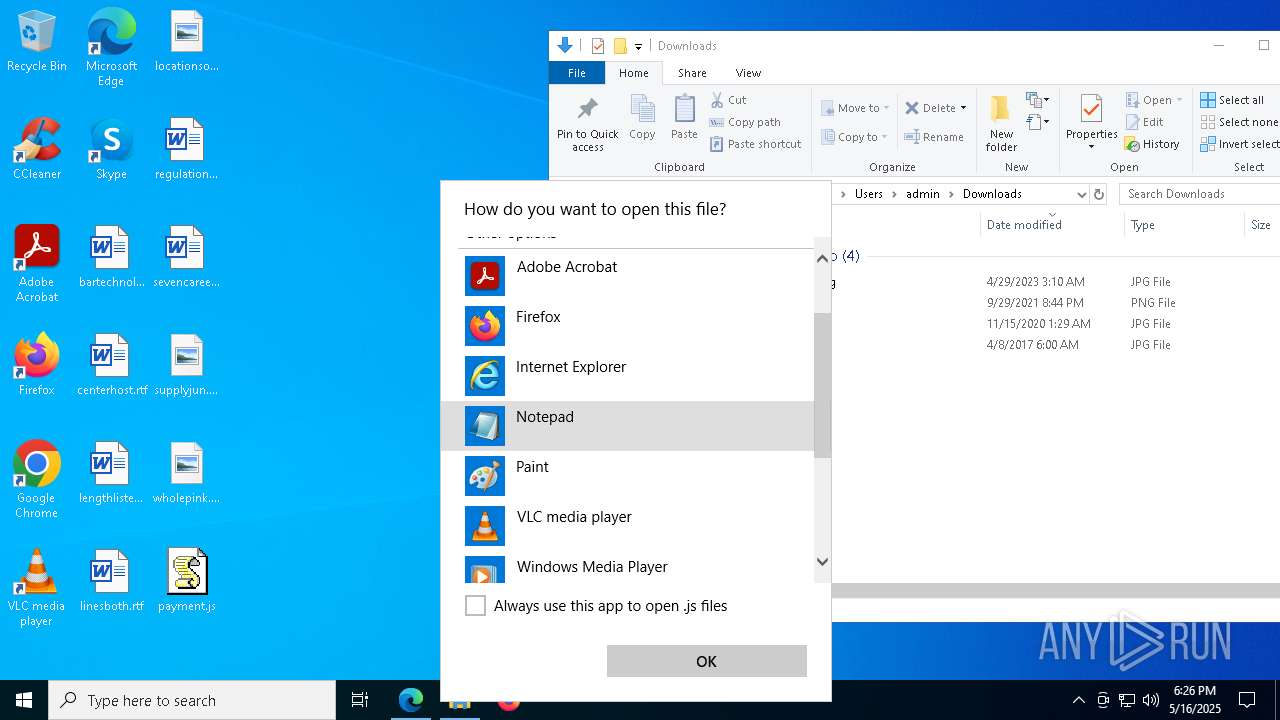
Task: Open the Windows Start menu
Action: [24, 700]
